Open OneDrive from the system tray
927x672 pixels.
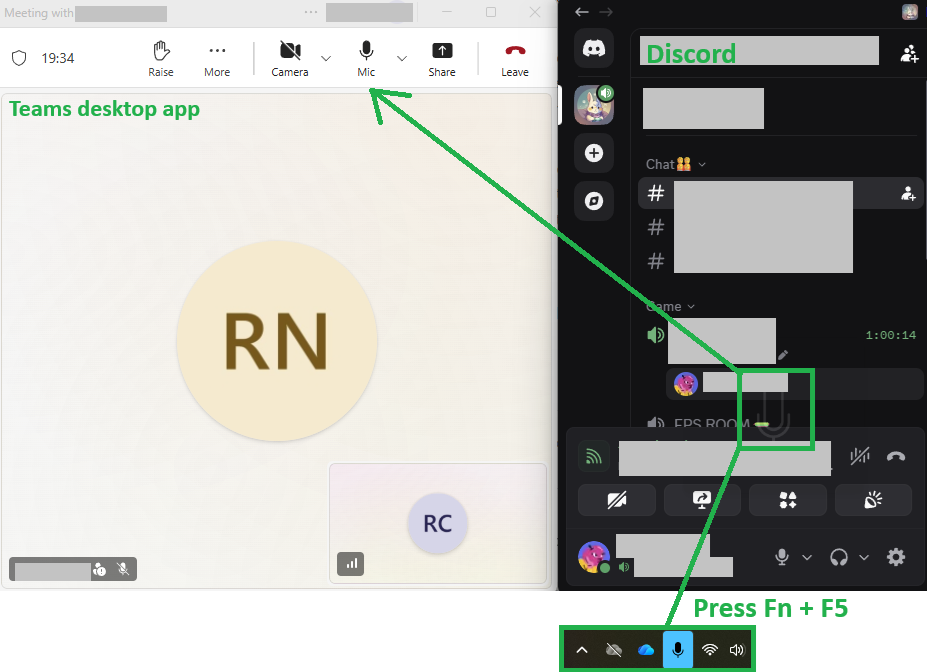(646, 650)
